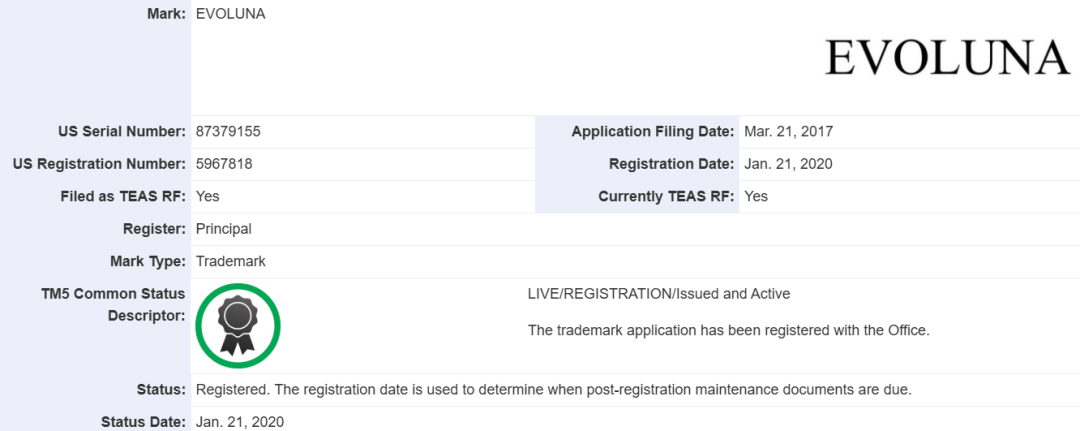Viewport: 1080px width, 431px height.
Task: Click the US Serial Number label
Action: [122, 131]
